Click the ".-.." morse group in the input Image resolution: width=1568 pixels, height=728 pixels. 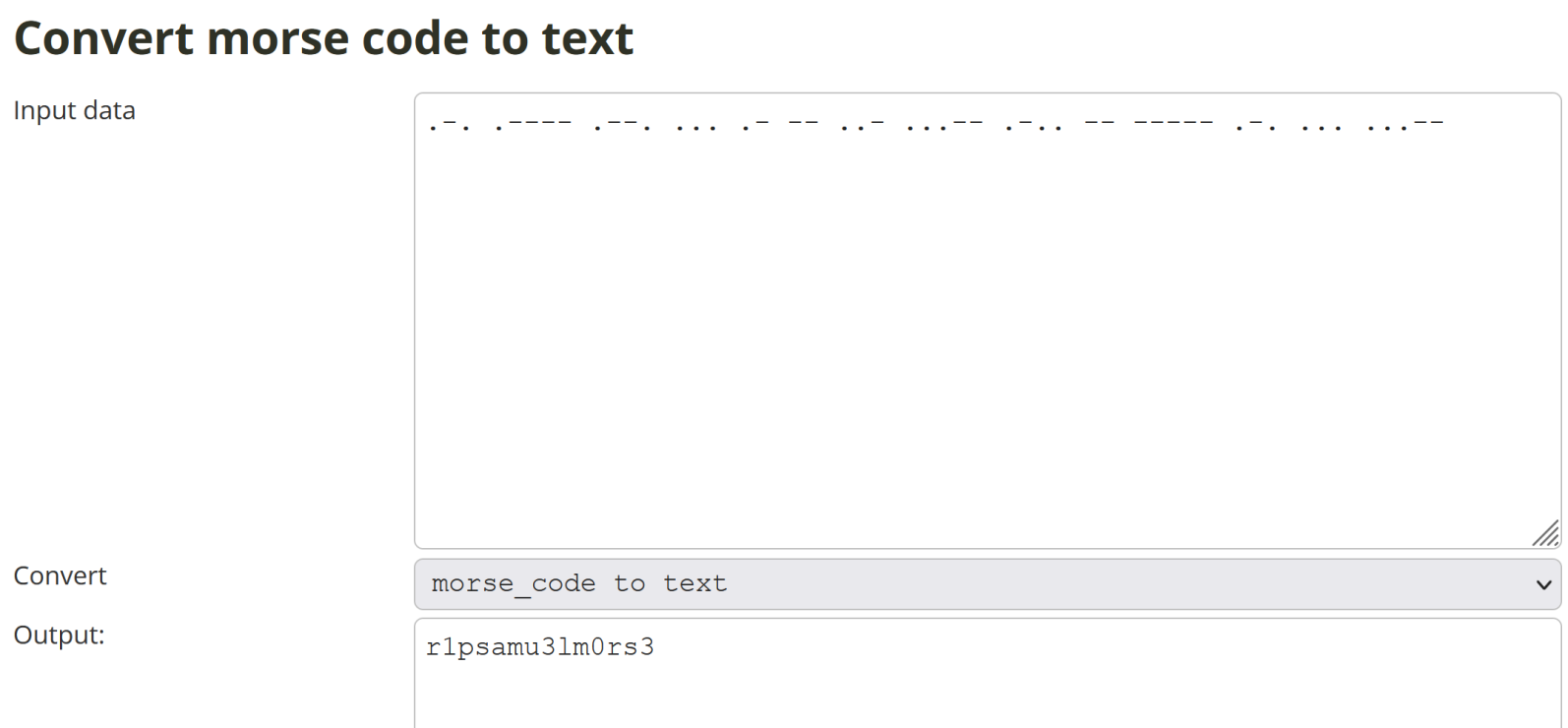(1033, 124)
